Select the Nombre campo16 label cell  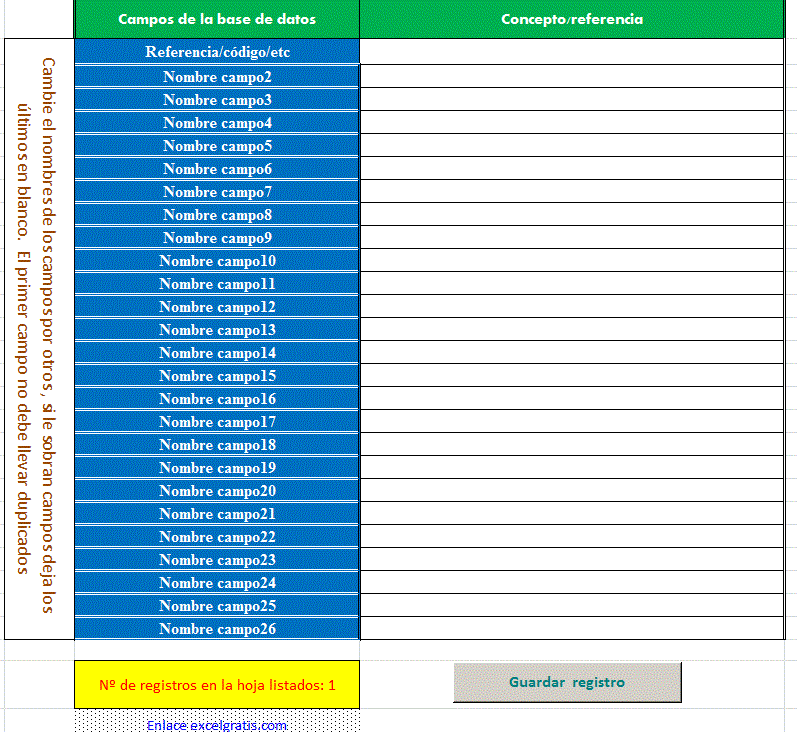coord(217,398)
